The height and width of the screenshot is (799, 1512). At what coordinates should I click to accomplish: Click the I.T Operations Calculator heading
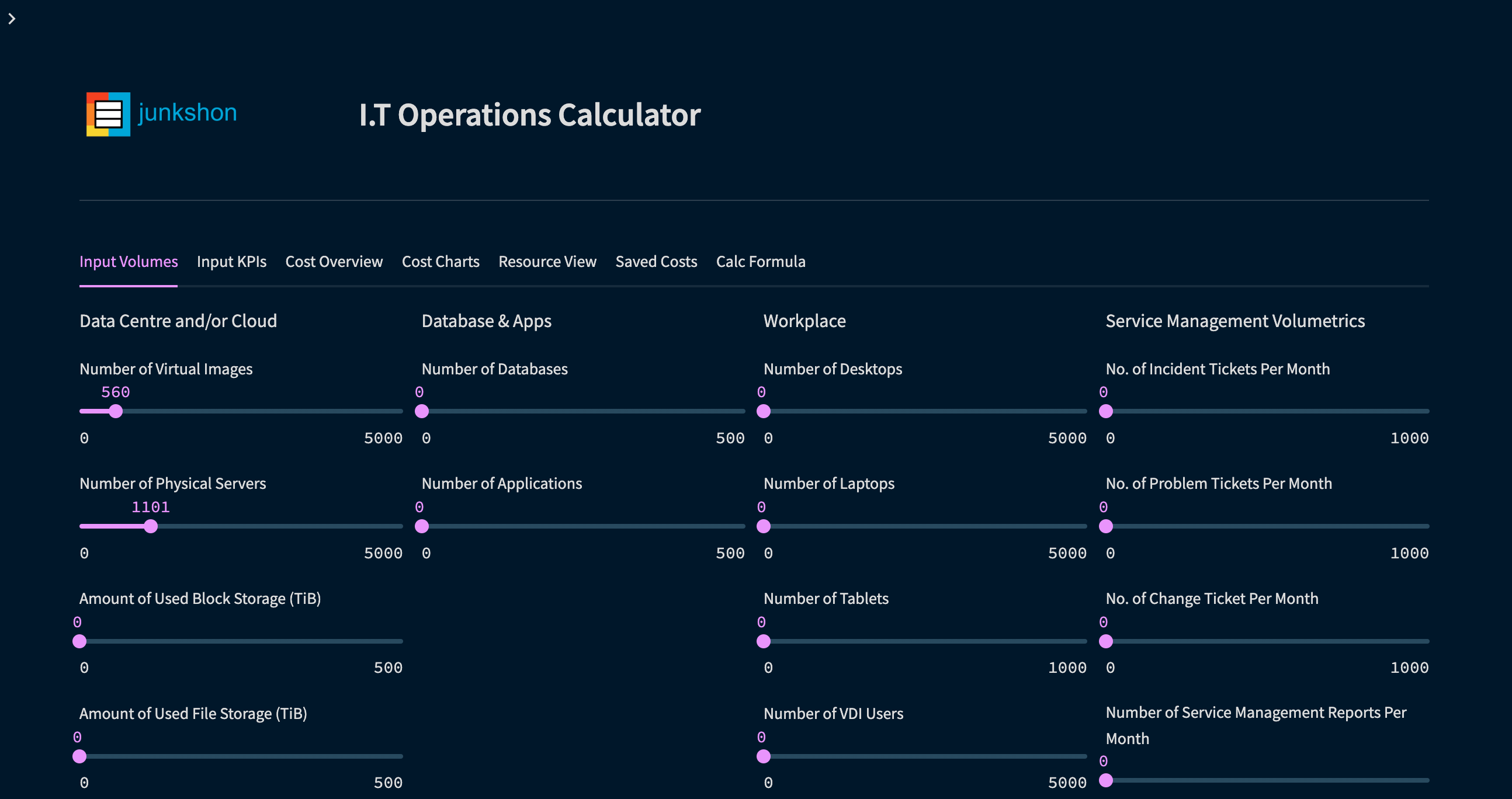pos(529,115)
